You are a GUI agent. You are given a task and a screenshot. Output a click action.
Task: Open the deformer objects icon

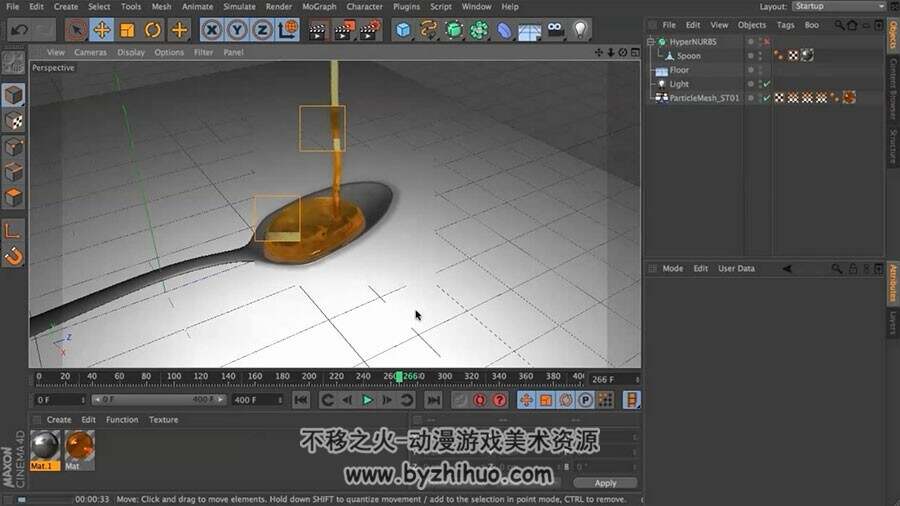[504, 30]
